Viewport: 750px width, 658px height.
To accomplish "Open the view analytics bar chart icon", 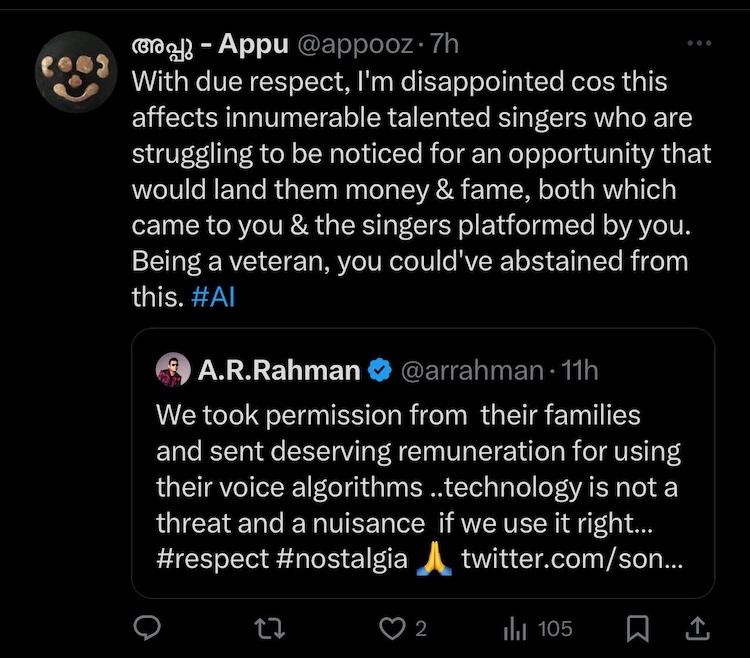I will [x=515, y=628].
